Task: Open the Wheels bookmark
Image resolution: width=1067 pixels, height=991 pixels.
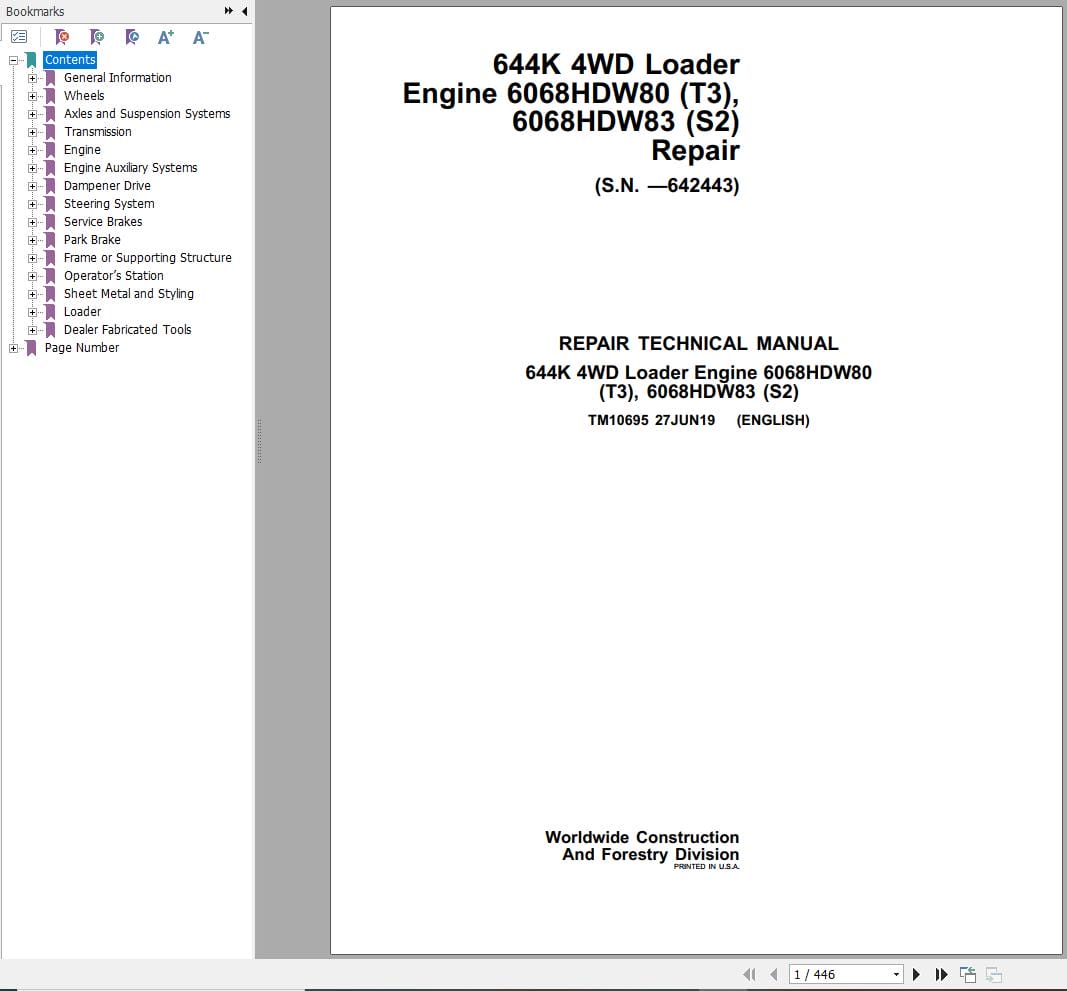Action: click(84, 96)
